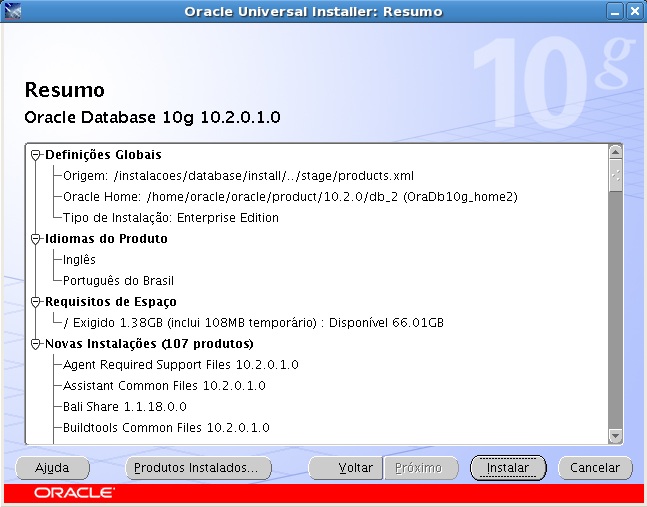Select Agent Required Support Files row
The image size is (647, 507).
click(181, 365)
